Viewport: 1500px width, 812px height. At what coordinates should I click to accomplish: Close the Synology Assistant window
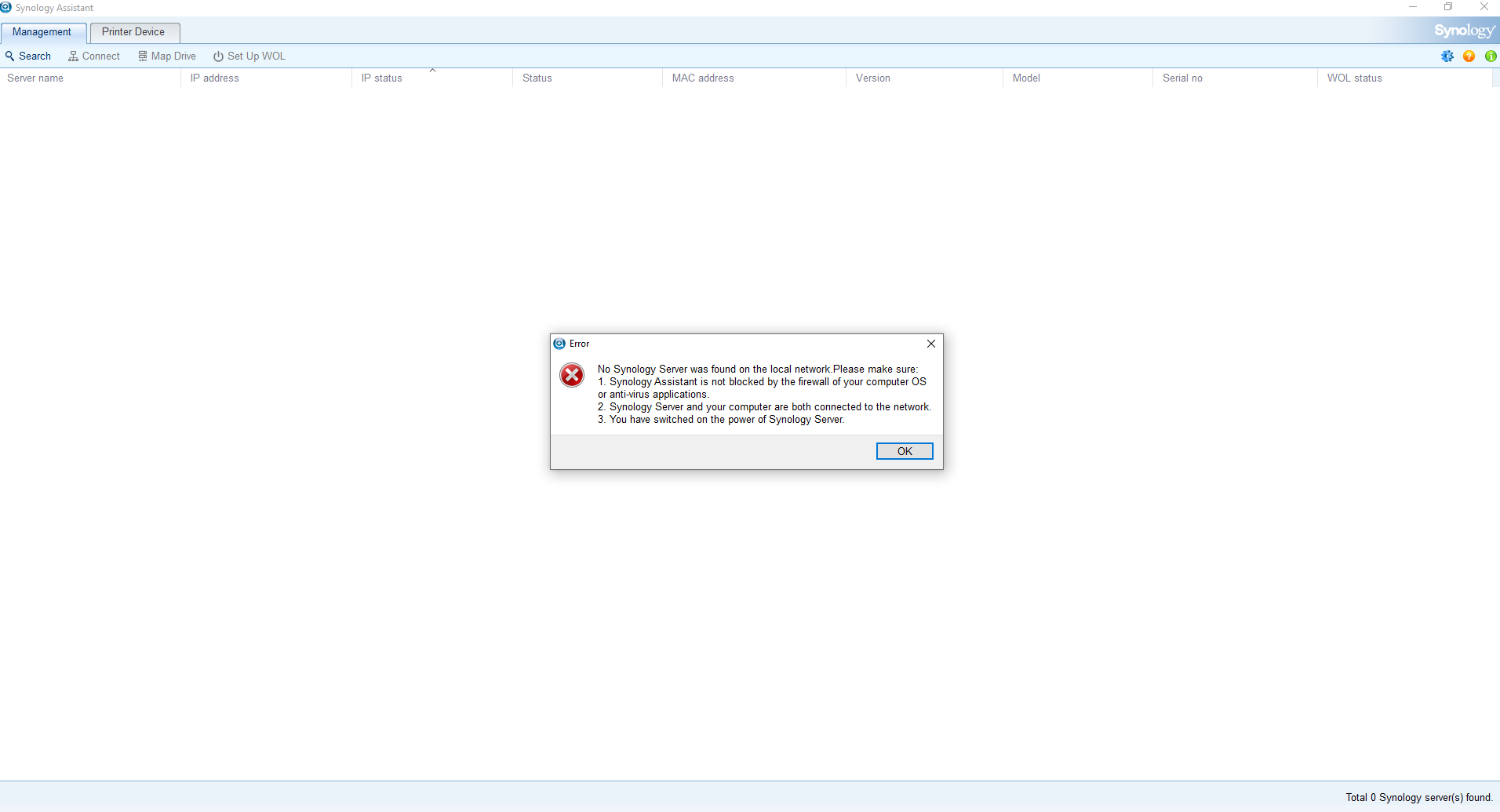point(1484,7)
